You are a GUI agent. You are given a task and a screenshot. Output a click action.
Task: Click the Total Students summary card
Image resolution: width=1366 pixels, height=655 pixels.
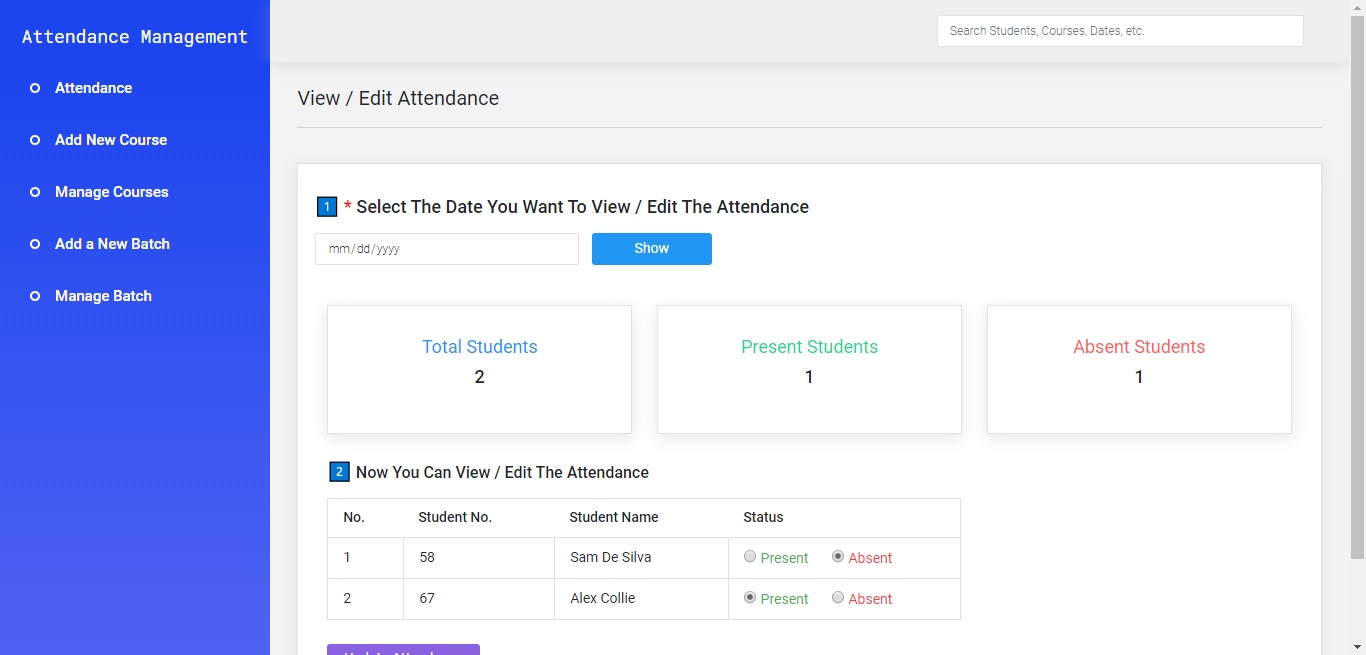pos(479,369)
